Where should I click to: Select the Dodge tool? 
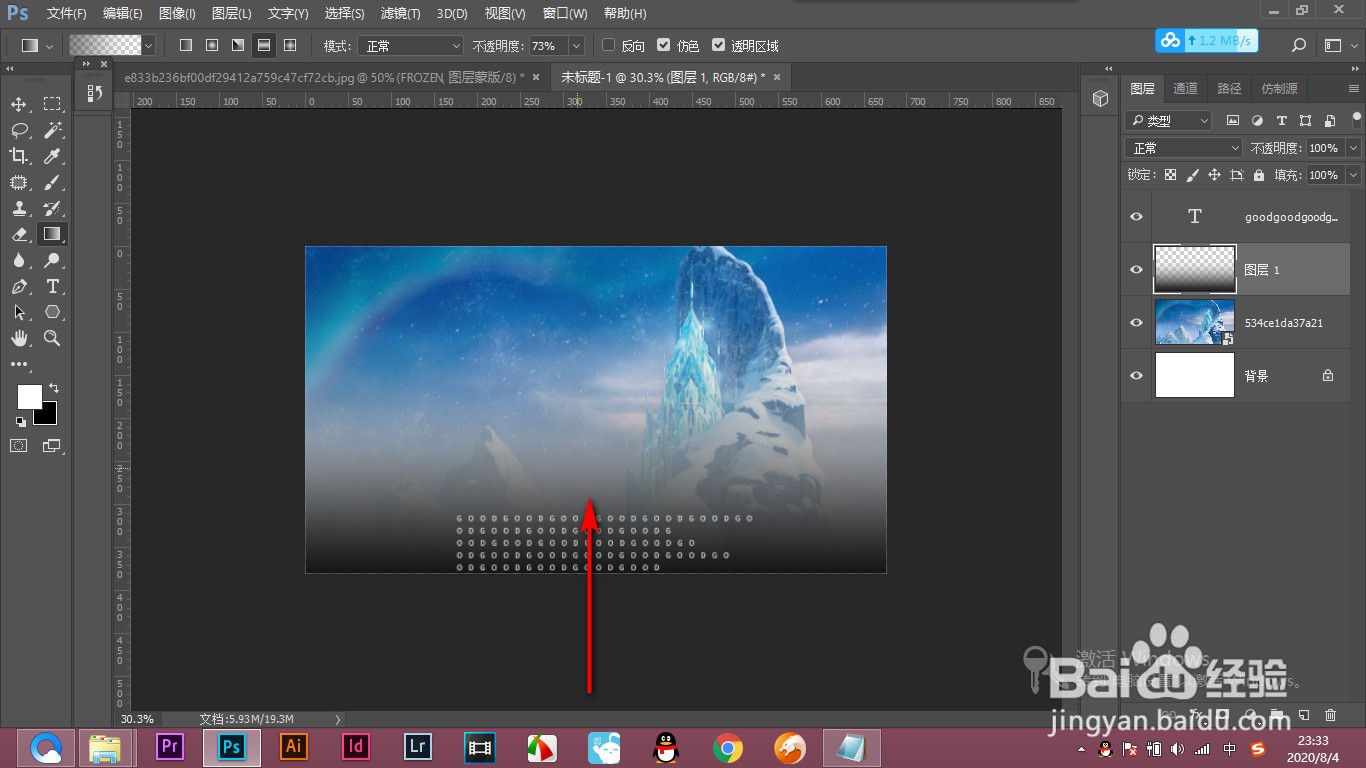[x=52, y=260]
